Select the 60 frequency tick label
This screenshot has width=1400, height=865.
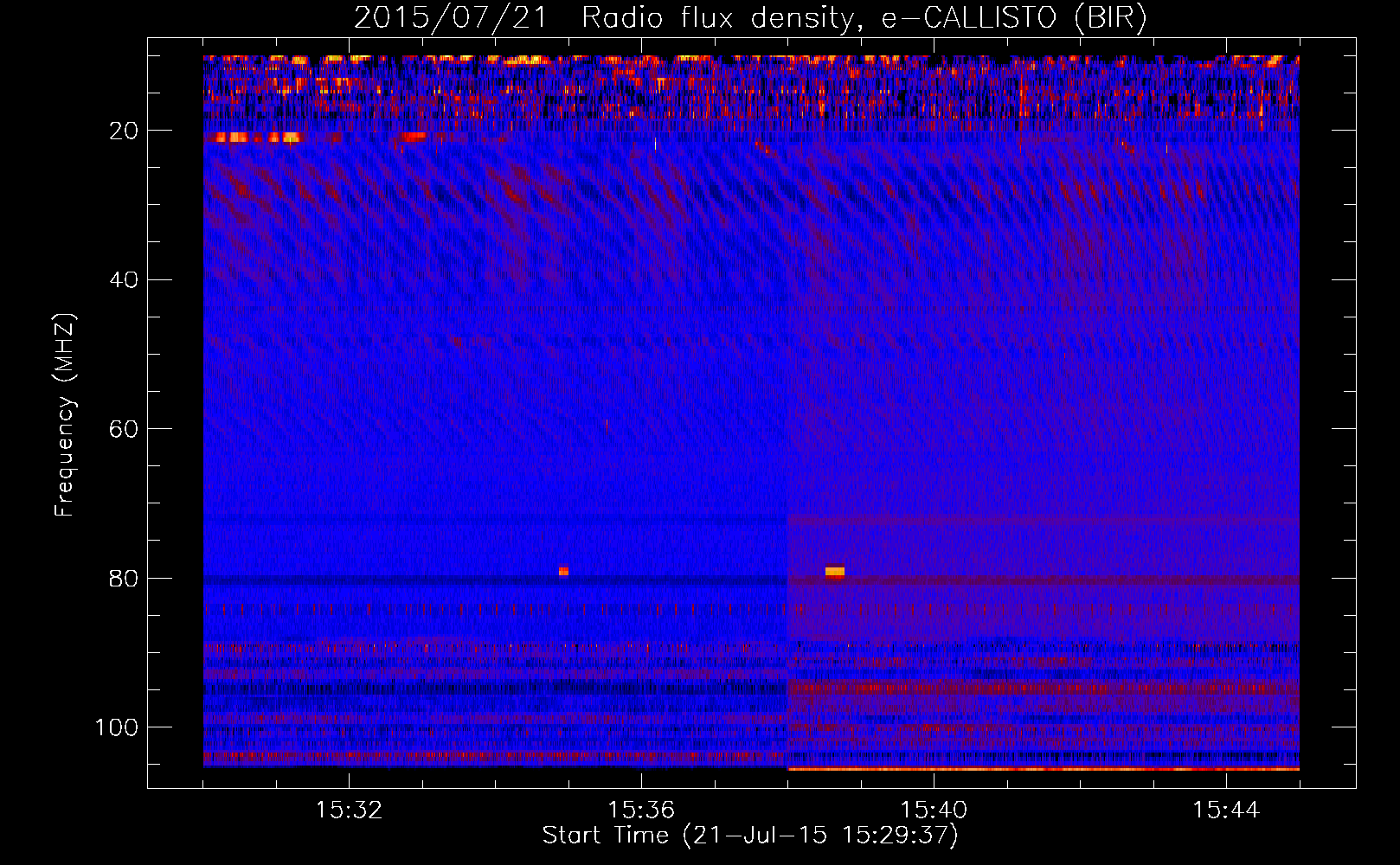[x=123, y=429]
